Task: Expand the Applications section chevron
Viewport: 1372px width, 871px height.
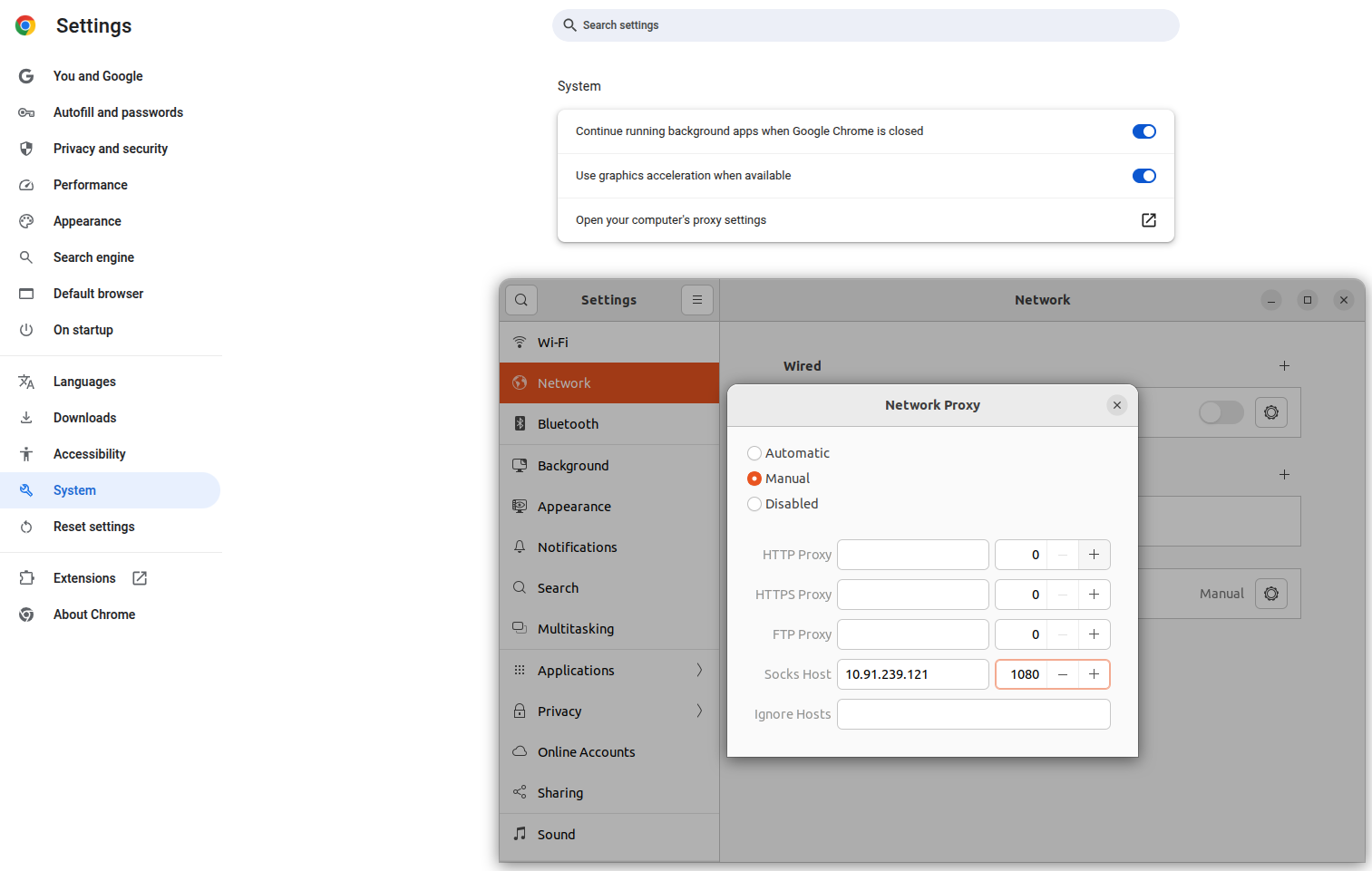Action: coord(698,671)
